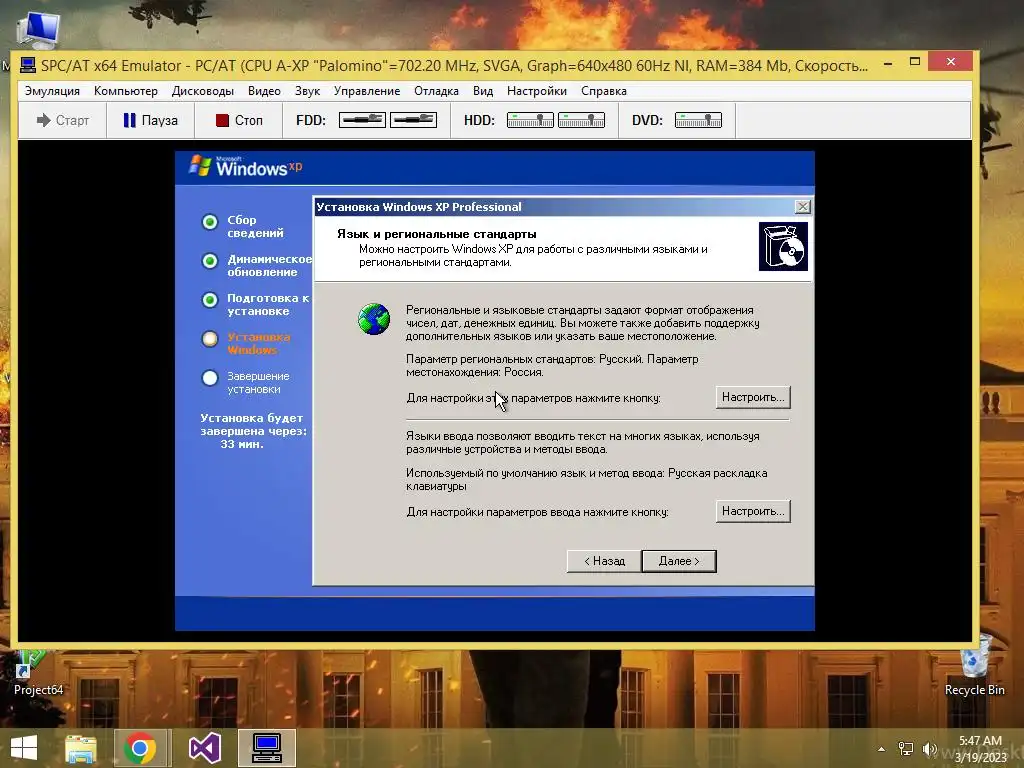This screenshot has width=1024, height=768.
Task: Open the Windows Start button
Action: (x=24, y=748)
